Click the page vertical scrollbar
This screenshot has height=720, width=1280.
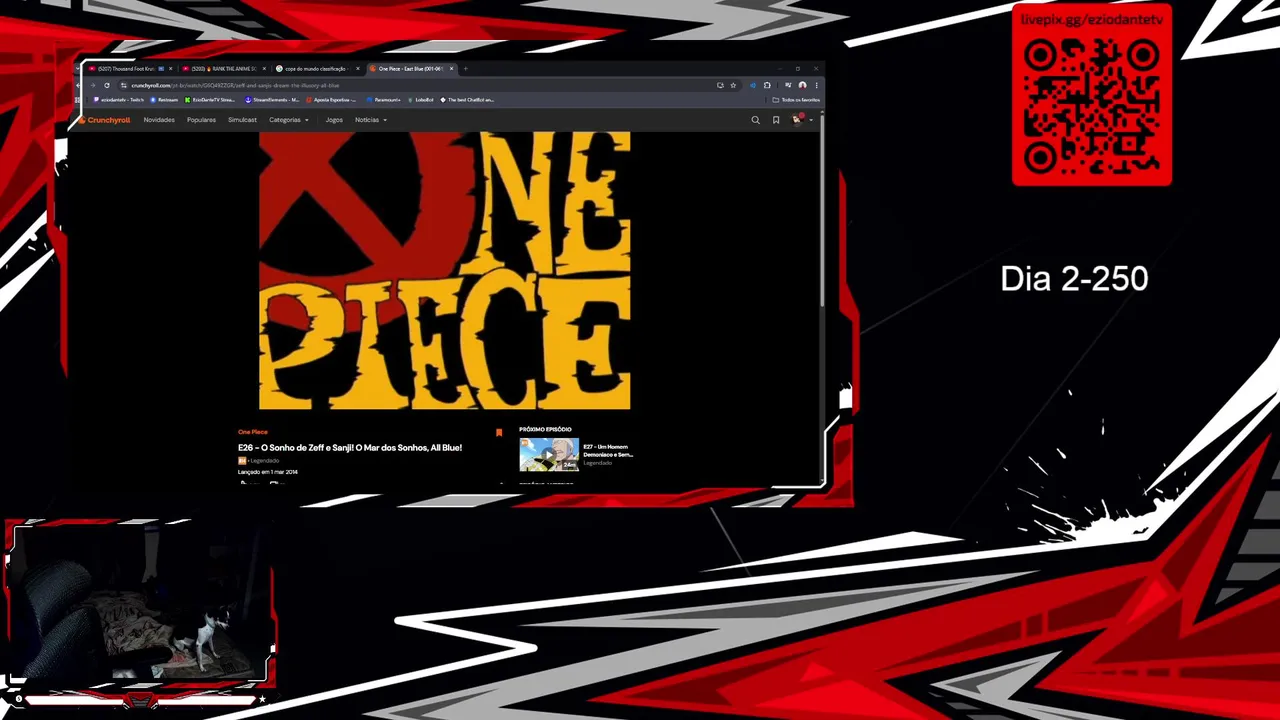pos(821,210)
